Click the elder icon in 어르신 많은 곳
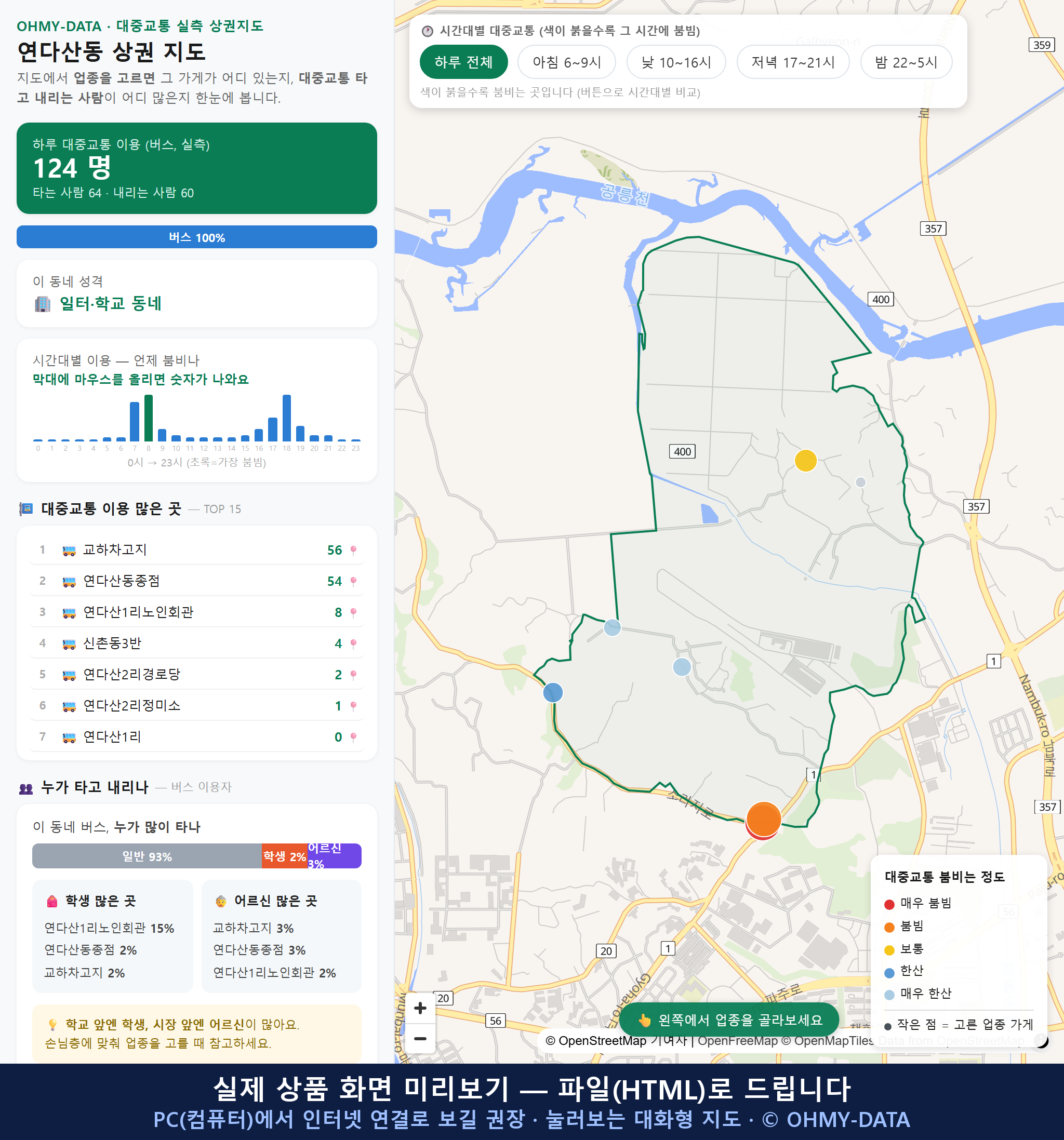The height and width of the screenshot is (1140, 1064). [x=221, y=901]
